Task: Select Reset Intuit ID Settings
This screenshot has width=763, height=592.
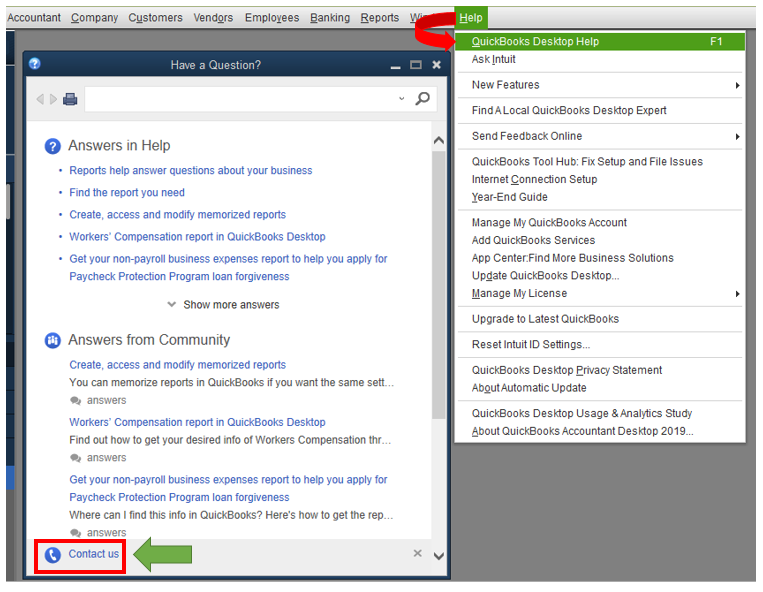Action: coord(600,345)
